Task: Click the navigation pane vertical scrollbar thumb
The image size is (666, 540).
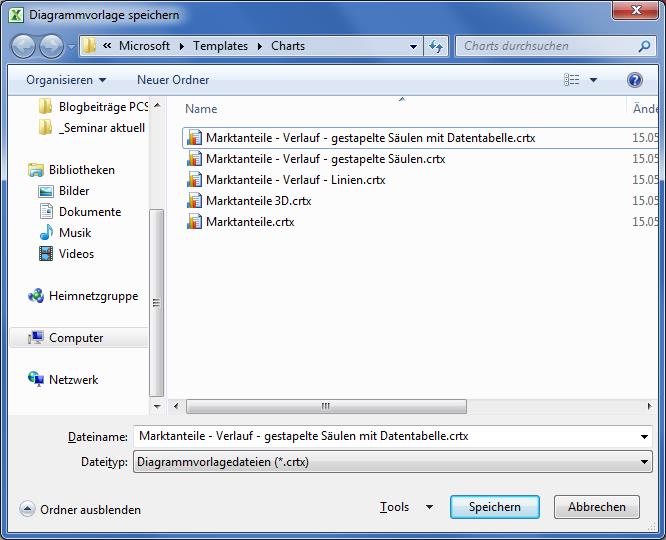Action: [x=157, y=303]
